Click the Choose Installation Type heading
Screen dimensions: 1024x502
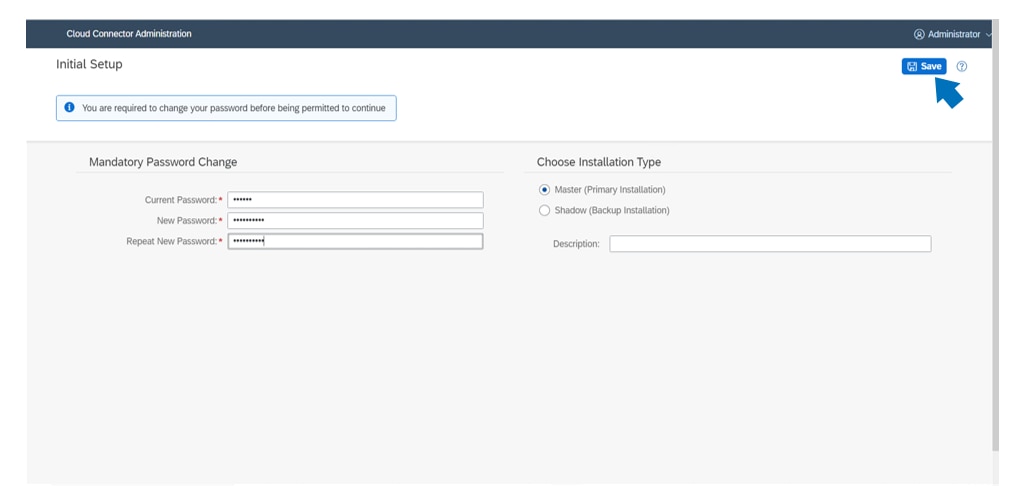pos(599,162)
